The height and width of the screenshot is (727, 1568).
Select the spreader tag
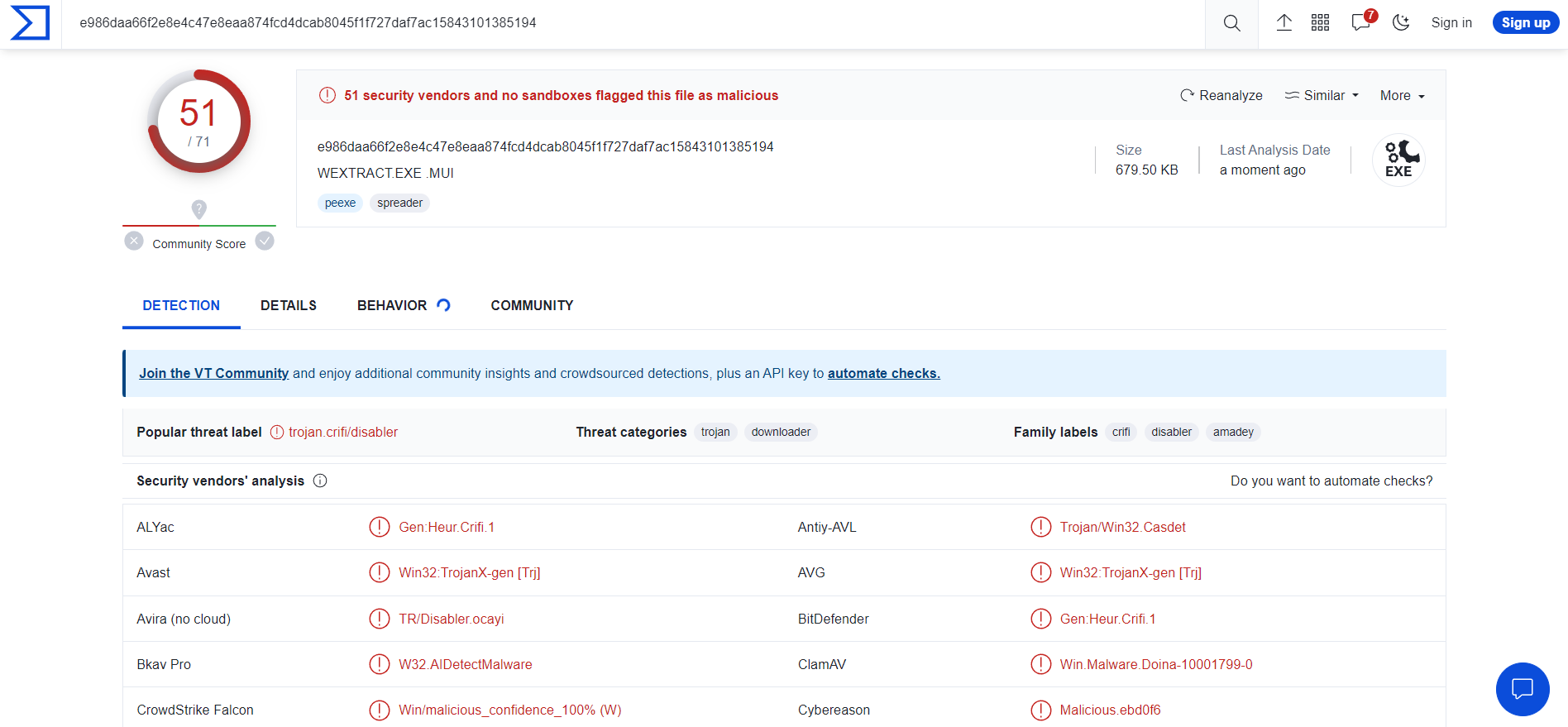point(399,203)
